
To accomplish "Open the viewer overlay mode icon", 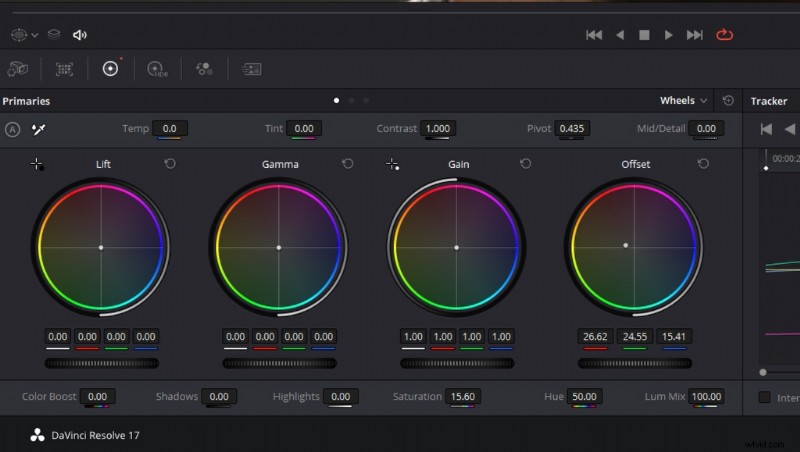I will [x=19, y=35].
